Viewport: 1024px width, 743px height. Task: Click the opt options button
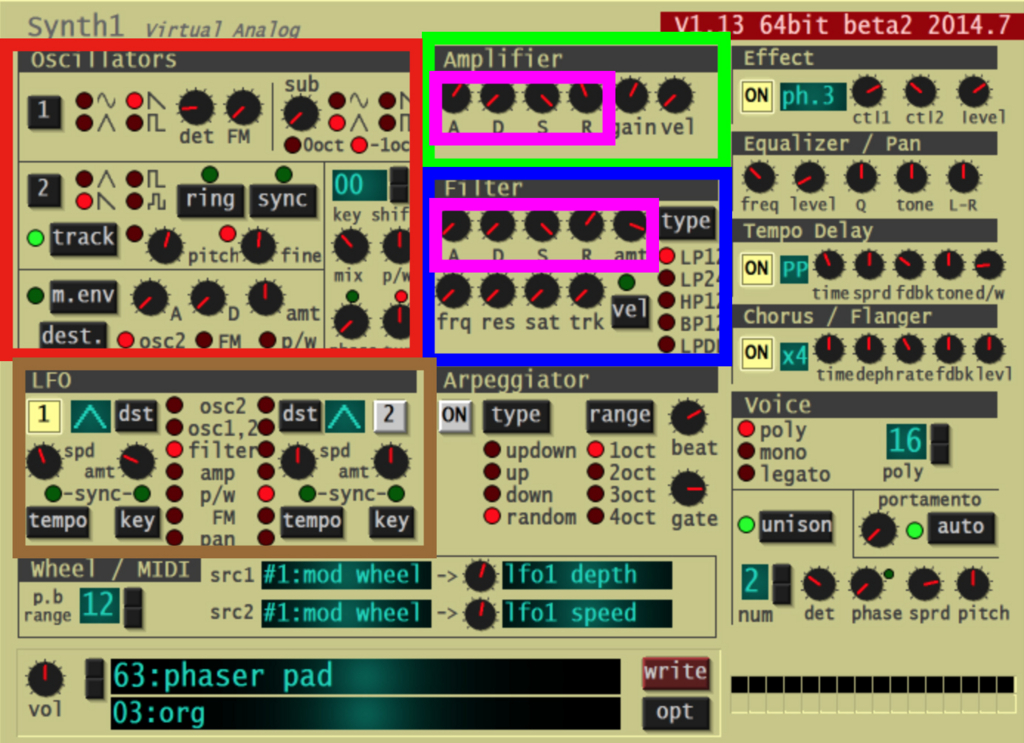click(x=675, y=713)
